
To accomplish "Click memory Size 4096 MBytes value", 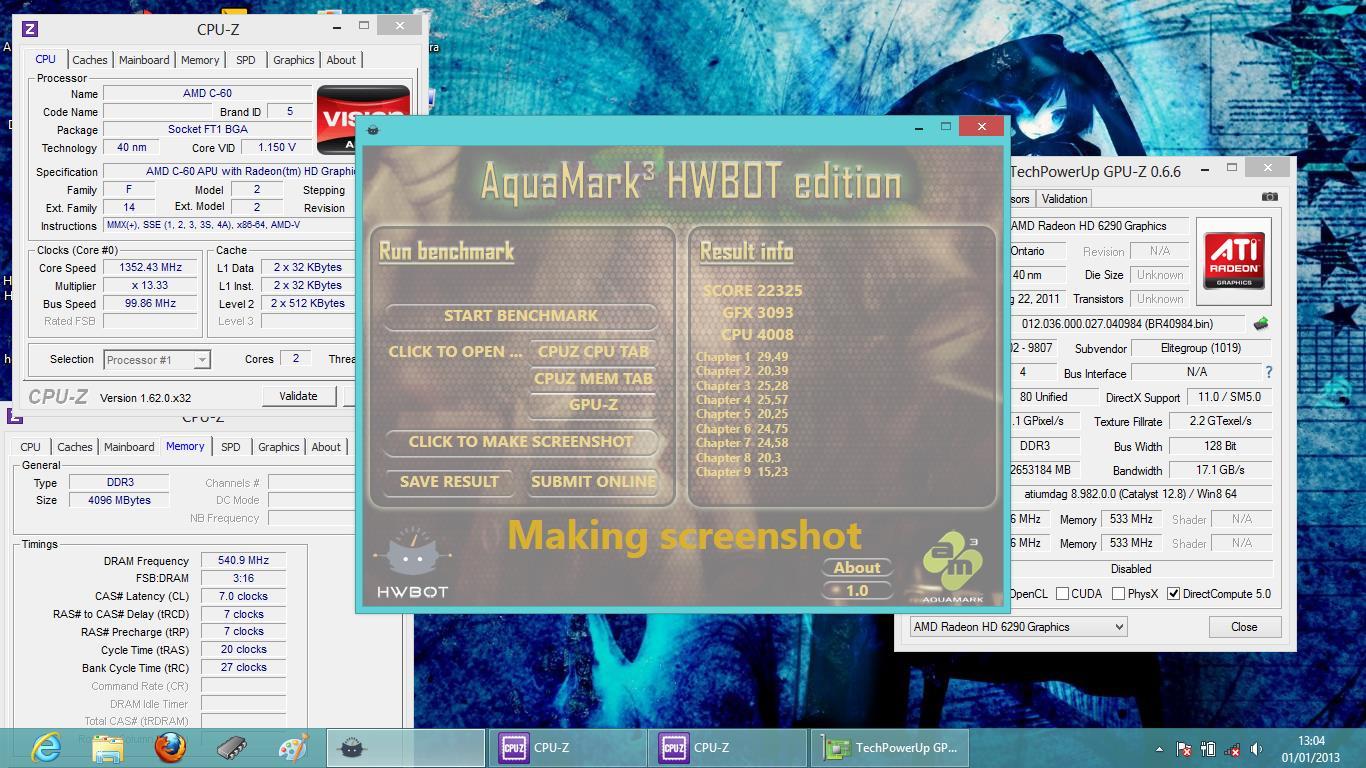I will [x=120, y=500].
